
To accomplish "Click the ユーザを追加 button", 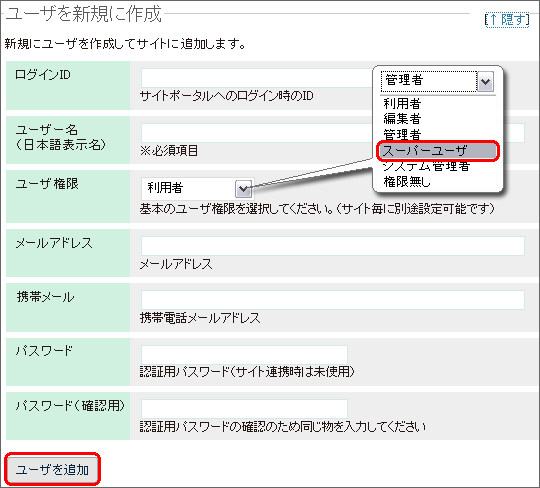I will (52, 469).
